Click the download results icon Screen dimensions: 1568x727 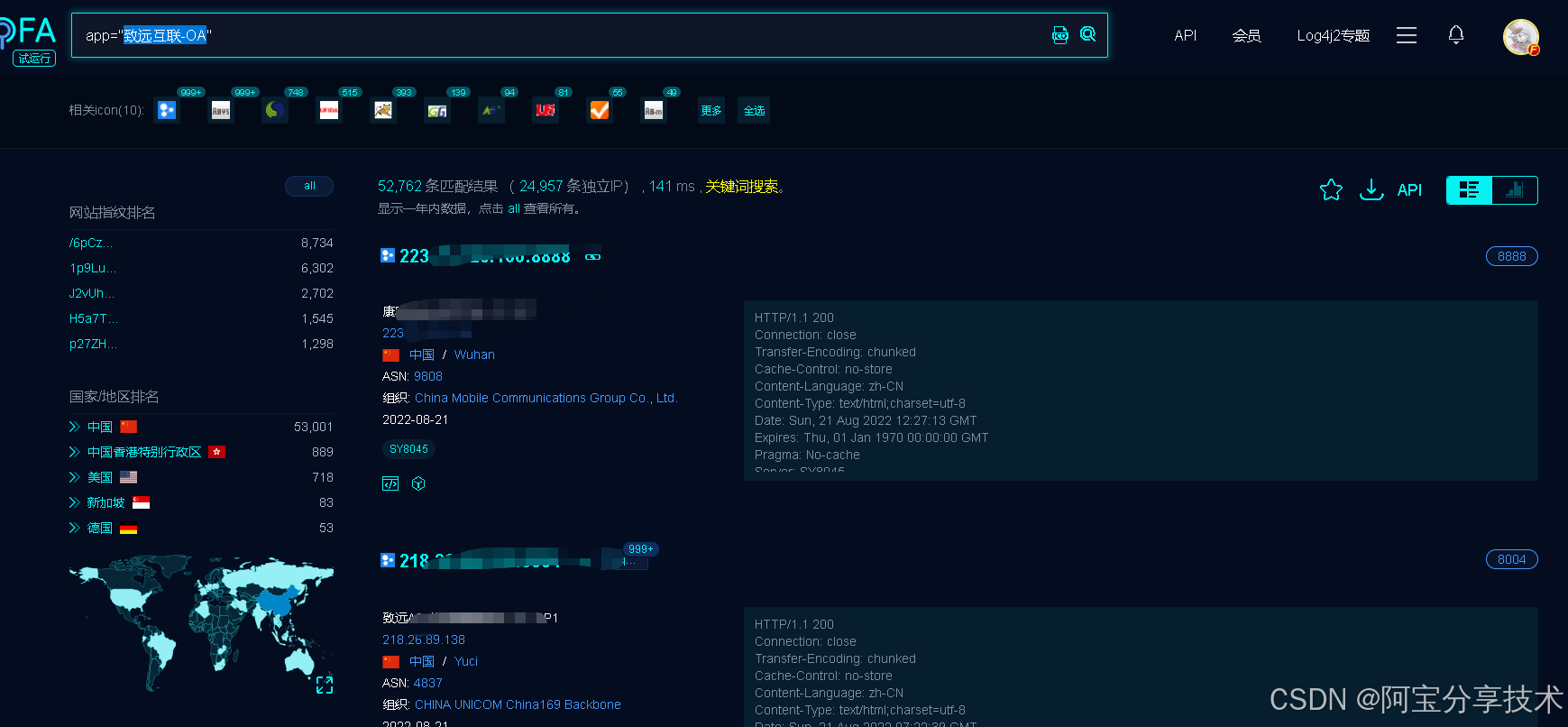coord(1371,189)
